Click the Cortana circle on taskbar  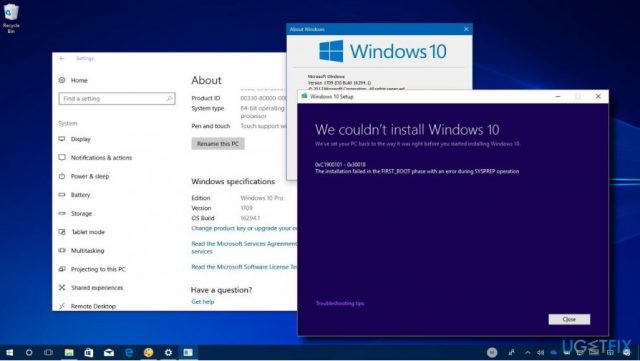(x=29, y=352)
